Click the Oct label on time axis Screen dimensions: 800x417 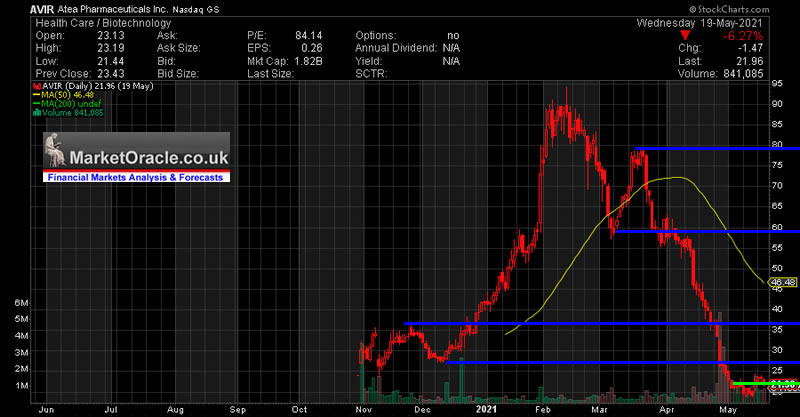tap(299, 409)
